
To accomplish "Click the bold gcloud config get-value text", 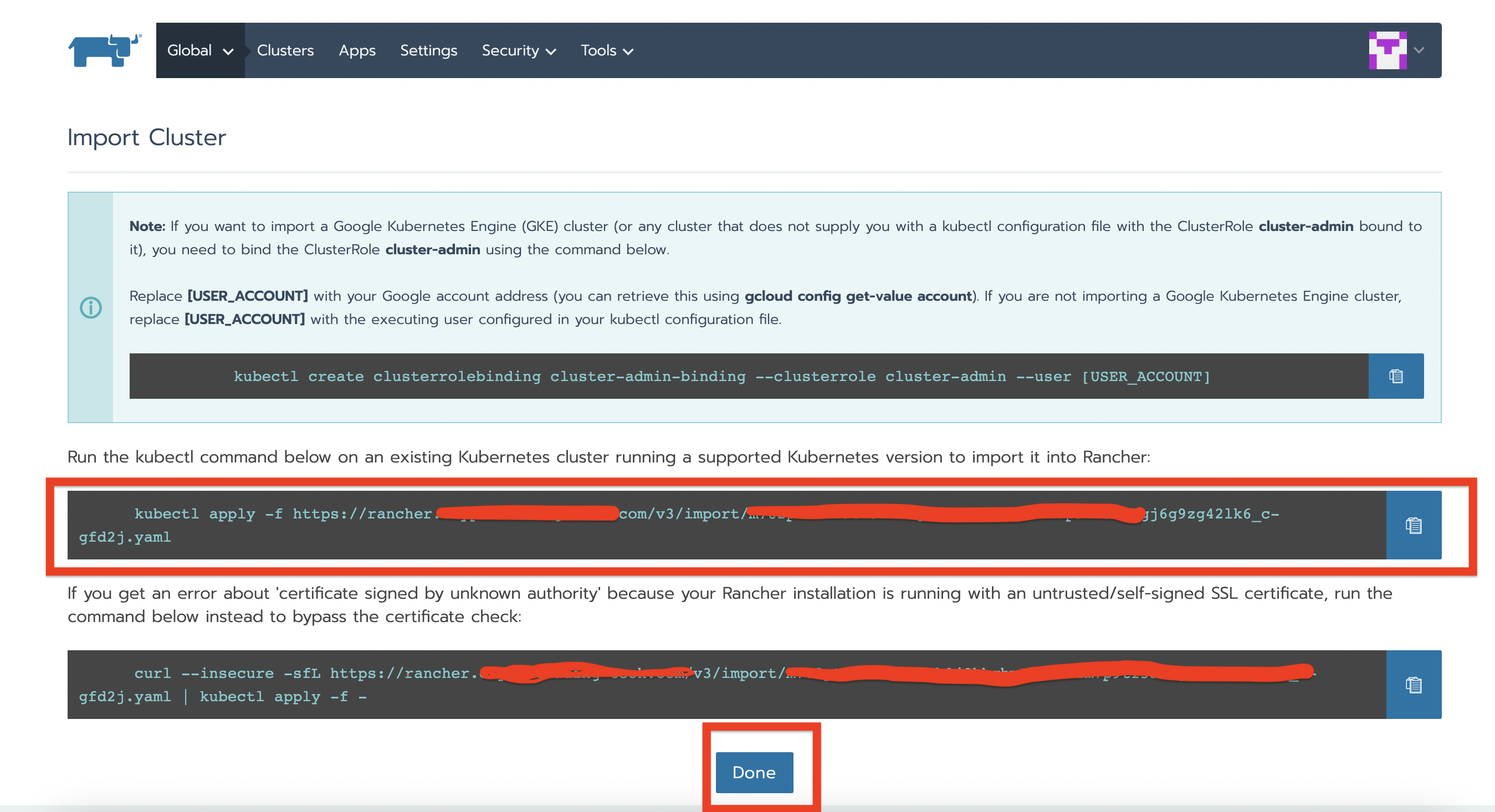I will pos(858,296).
